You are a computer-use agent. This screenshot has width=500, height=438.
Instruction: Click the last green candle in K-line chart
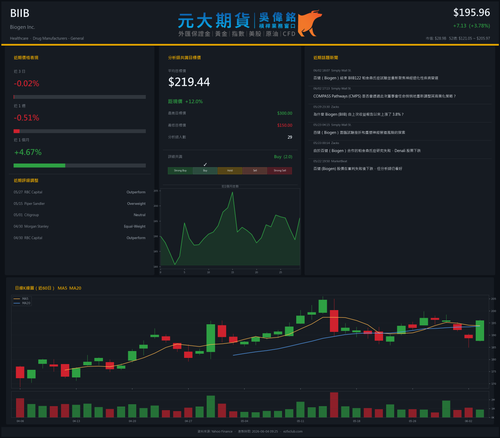pyautogui.click(x=480, y=331)
